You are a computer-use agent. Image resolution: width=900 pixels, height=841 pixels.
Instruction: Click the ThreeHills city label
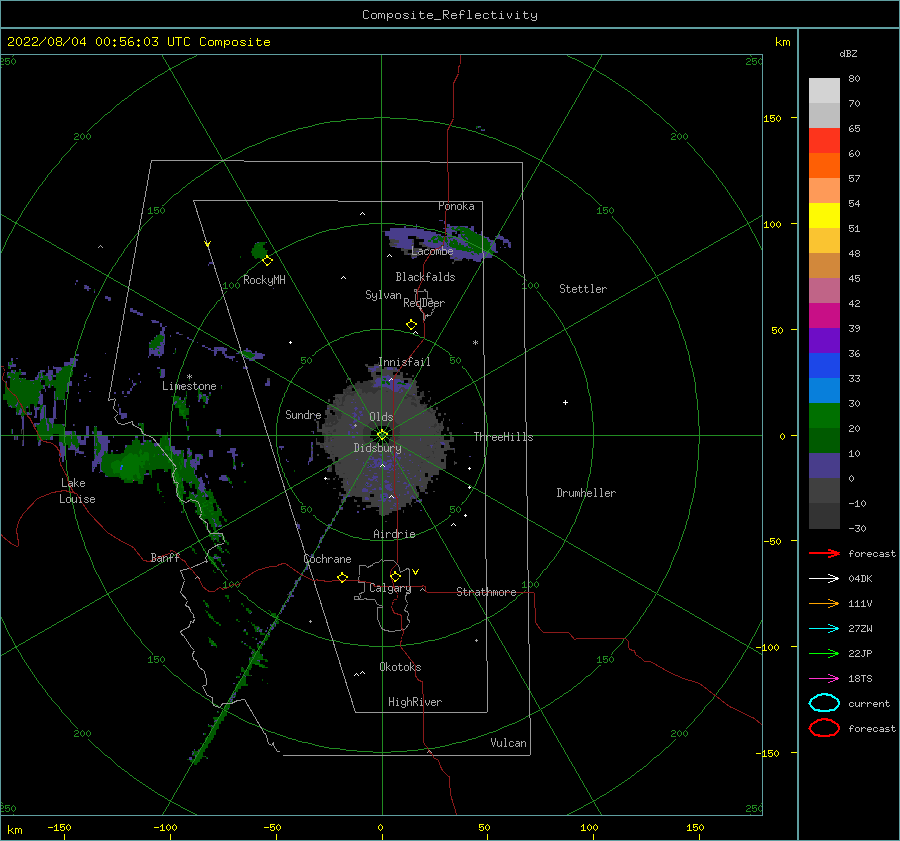(503, 437)
